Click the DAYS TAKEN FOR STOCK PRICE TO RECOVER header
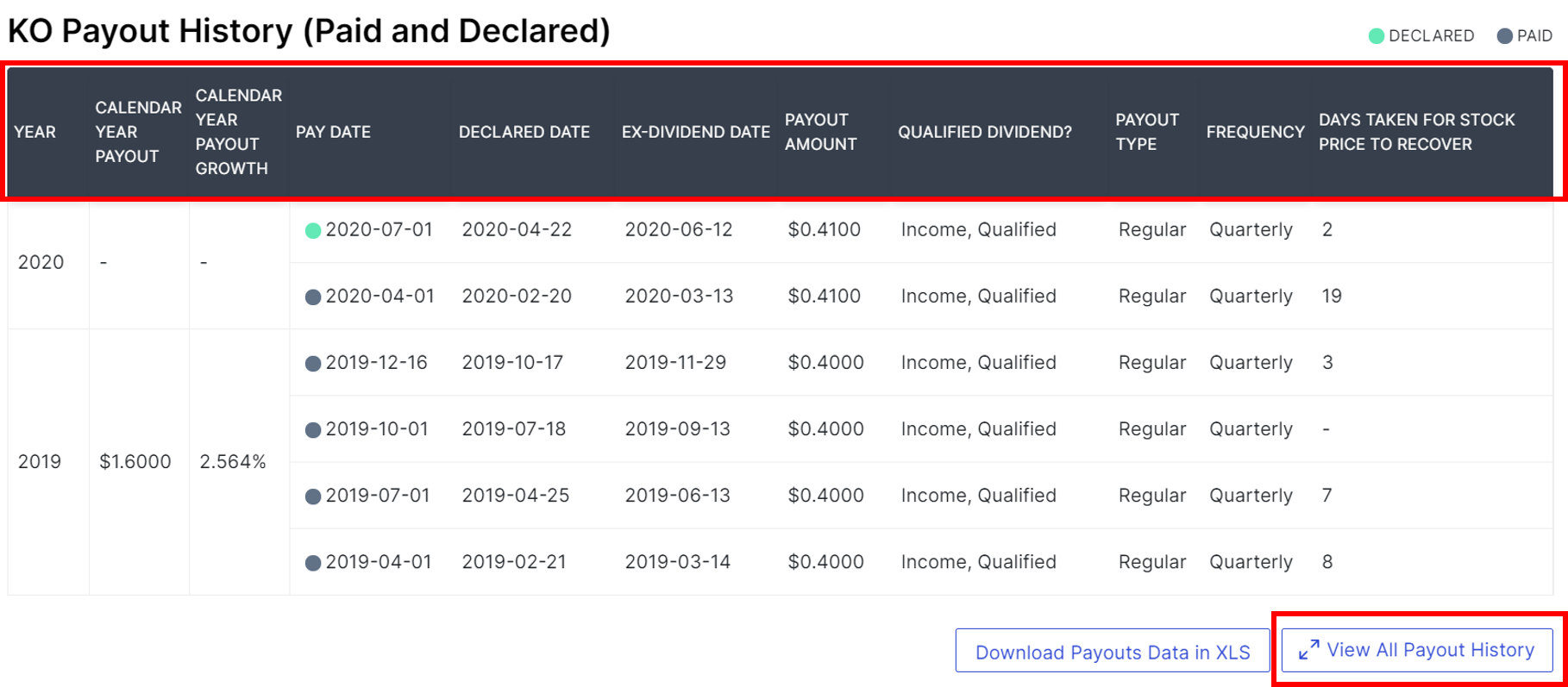 tap(1417, 132)
